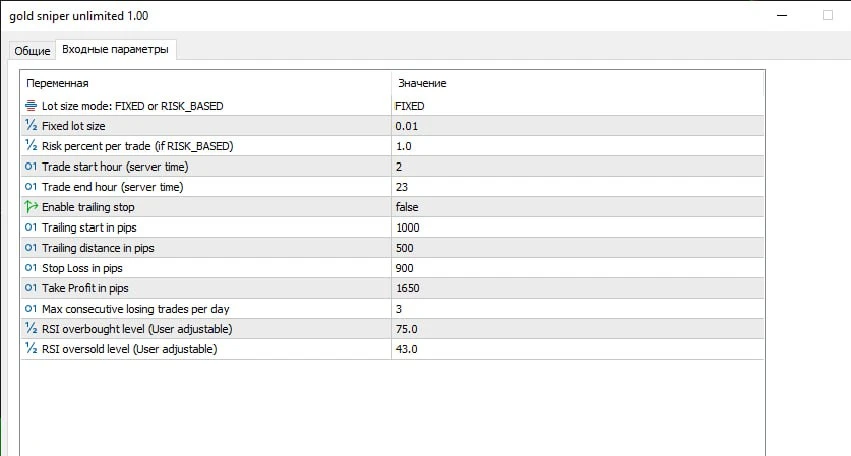This screenshot has width=851, height=456.
Task: Edit the Trailing start value 1000
Action: coord(408,227)
